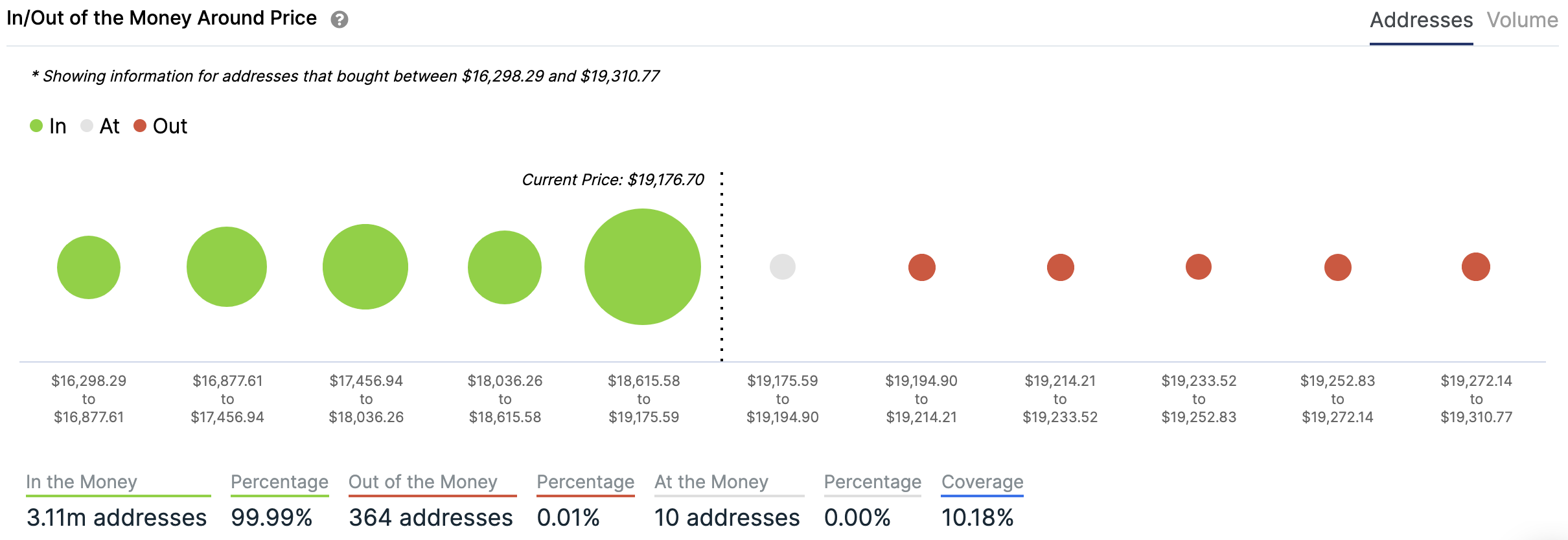Click the help question mark icon
1568x540 pixels.
[x=340, y=20]
